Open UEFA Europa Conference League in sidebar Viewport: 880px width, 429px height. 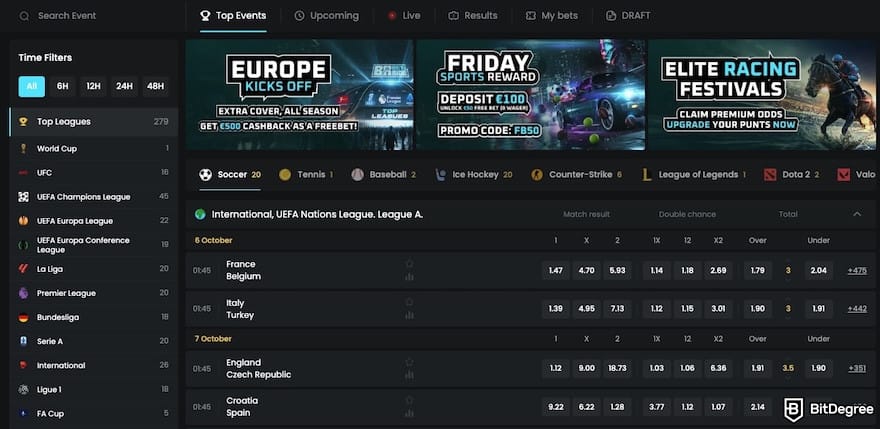(94, 245)
